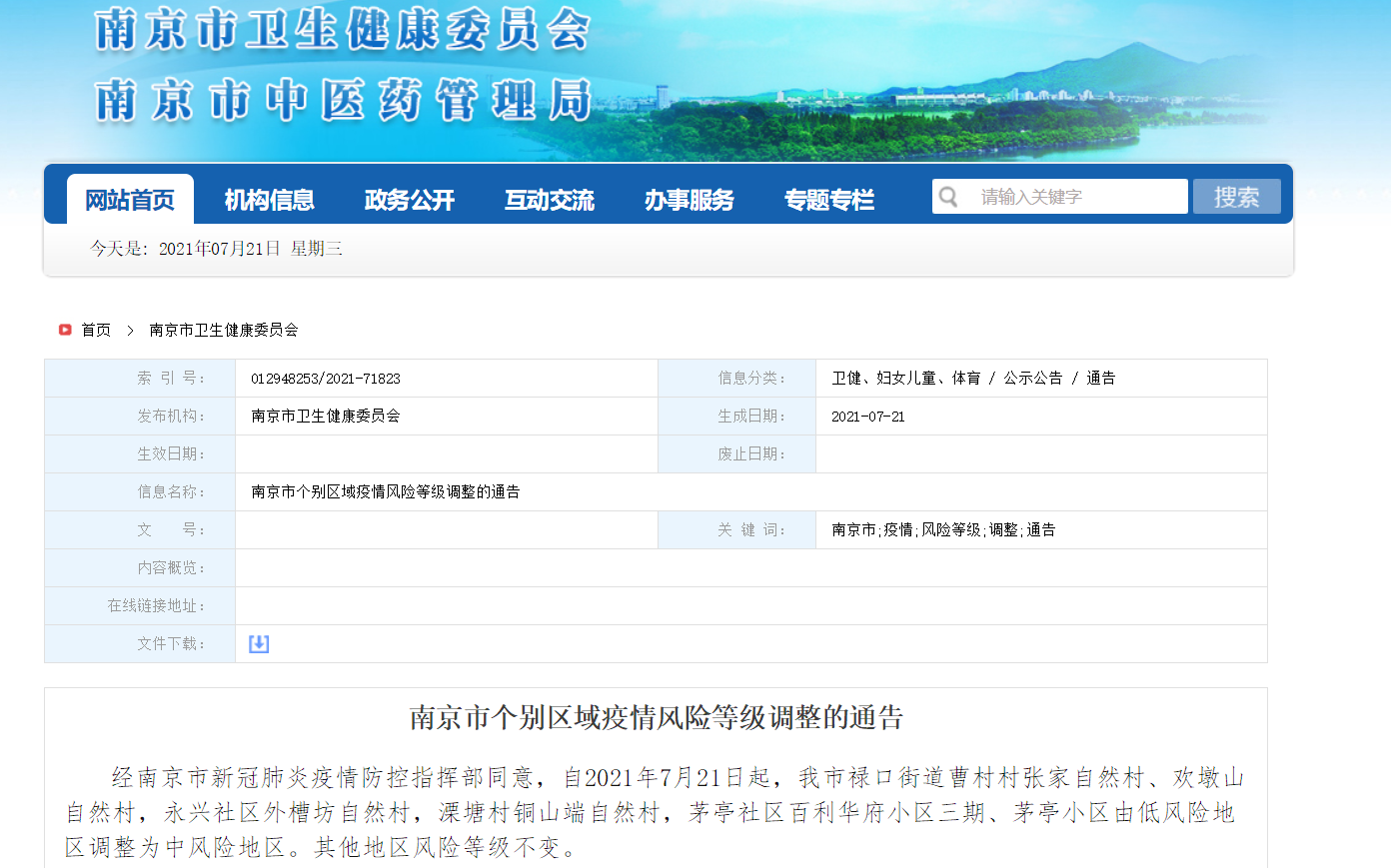The width and height of the screenshot is (1391, 868).
Task: Click the 南京市中医药管理局 header title
Action: point(345,101)
